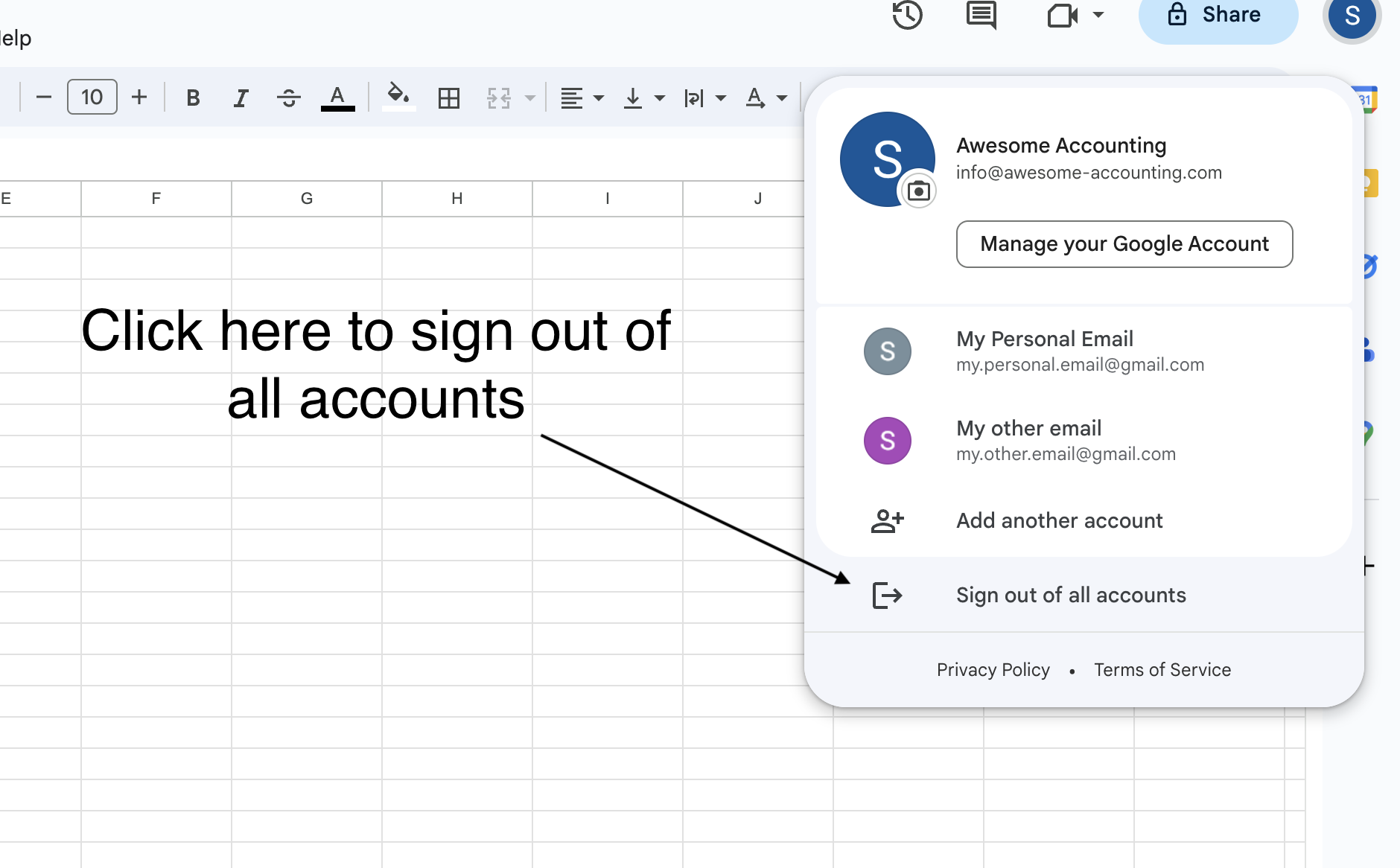Image resolution: width=1400 pixels, height=868 pixels.
Task: Decrease font size with minus button
Action: pyautogui.click(x=44, y=97)
